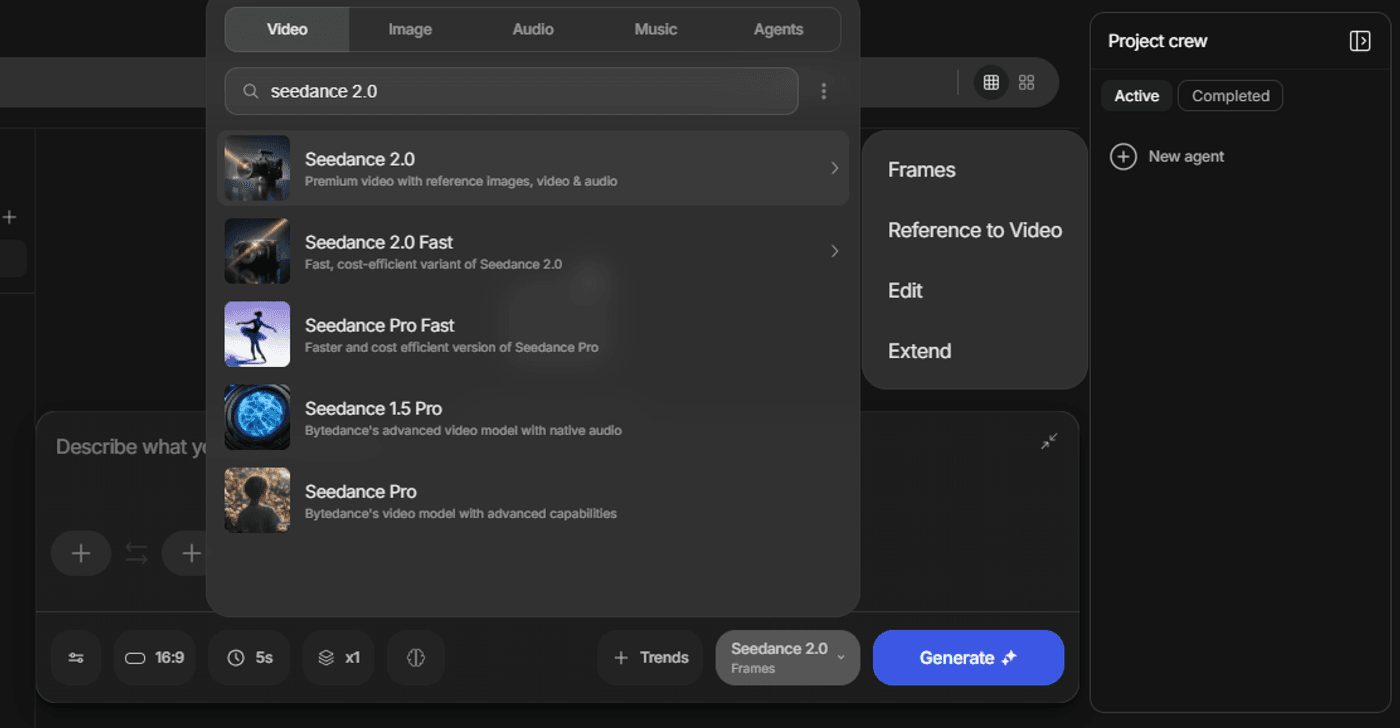Viewport: 1400px width, 728px height.
Task: Open the three-dot options beside search
Action: [x=823, y=91]
